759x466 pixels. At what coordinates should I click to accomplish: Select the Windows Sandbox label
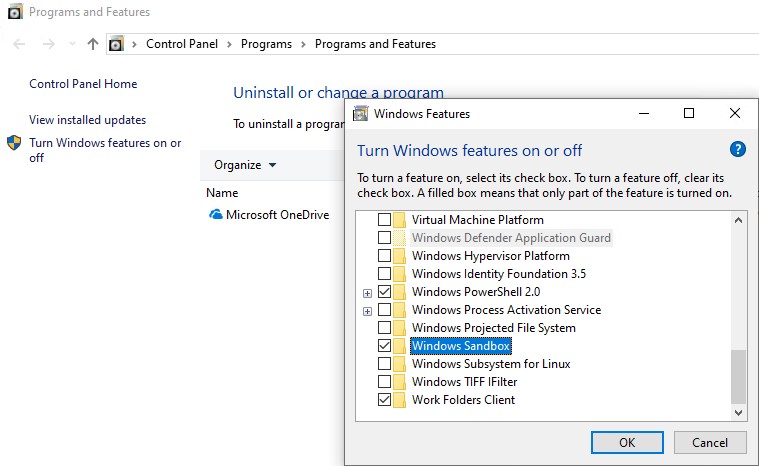461,346
